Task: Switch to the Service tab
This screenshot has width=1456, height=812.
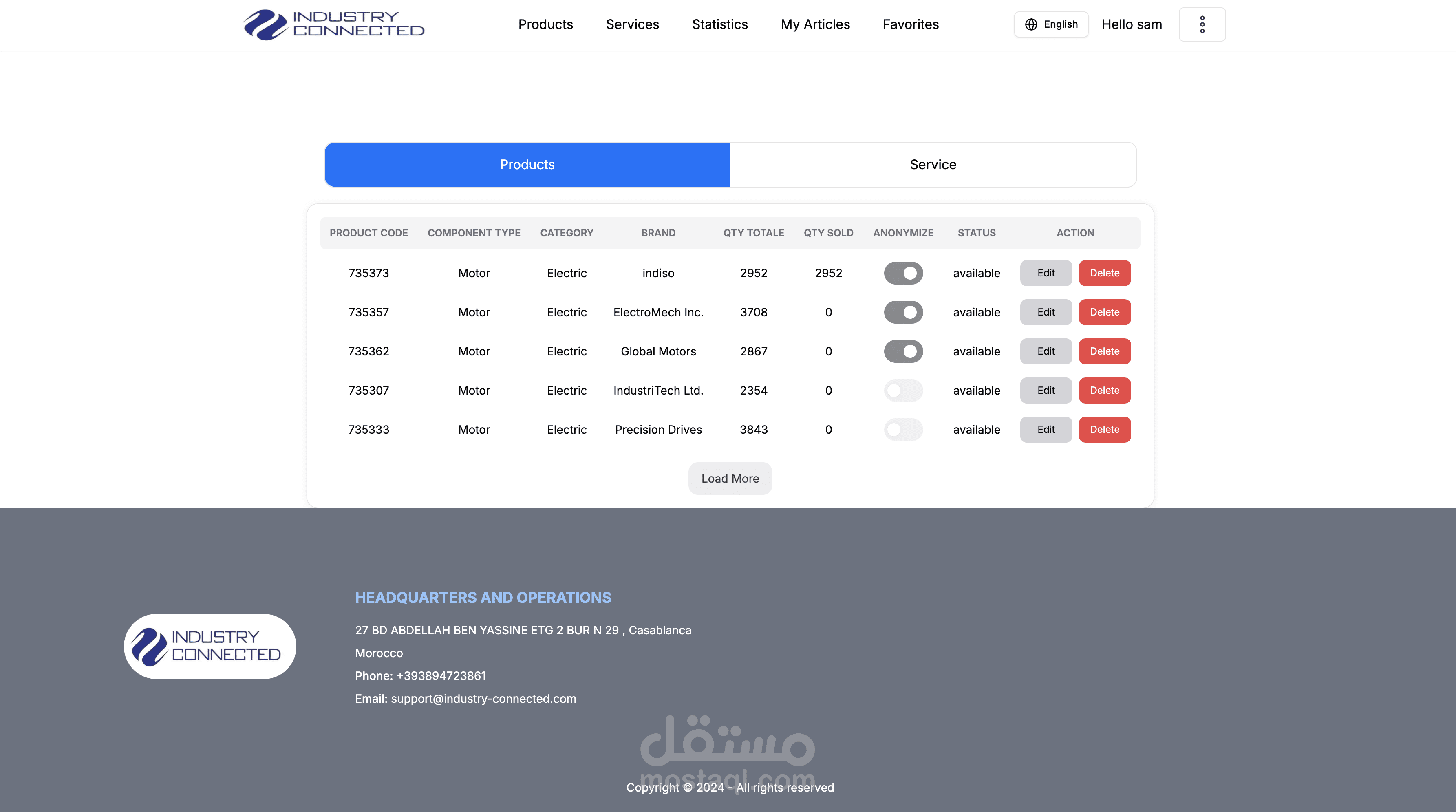Action: pyautogui.click(x=933, y=164)
